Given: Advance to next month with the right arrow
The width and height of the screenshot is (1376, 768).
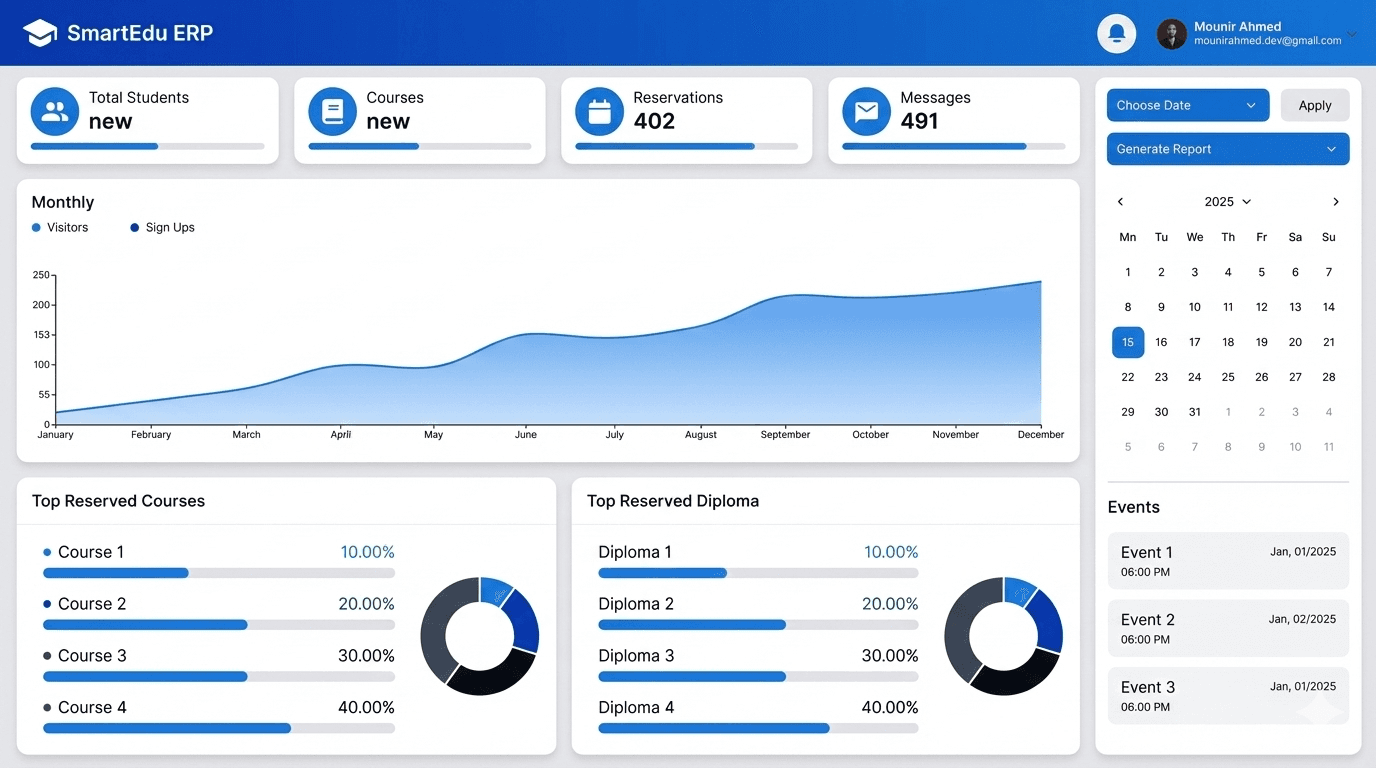Looking at the screenshot, I should pyautogui.click(x=1336, y=201).
